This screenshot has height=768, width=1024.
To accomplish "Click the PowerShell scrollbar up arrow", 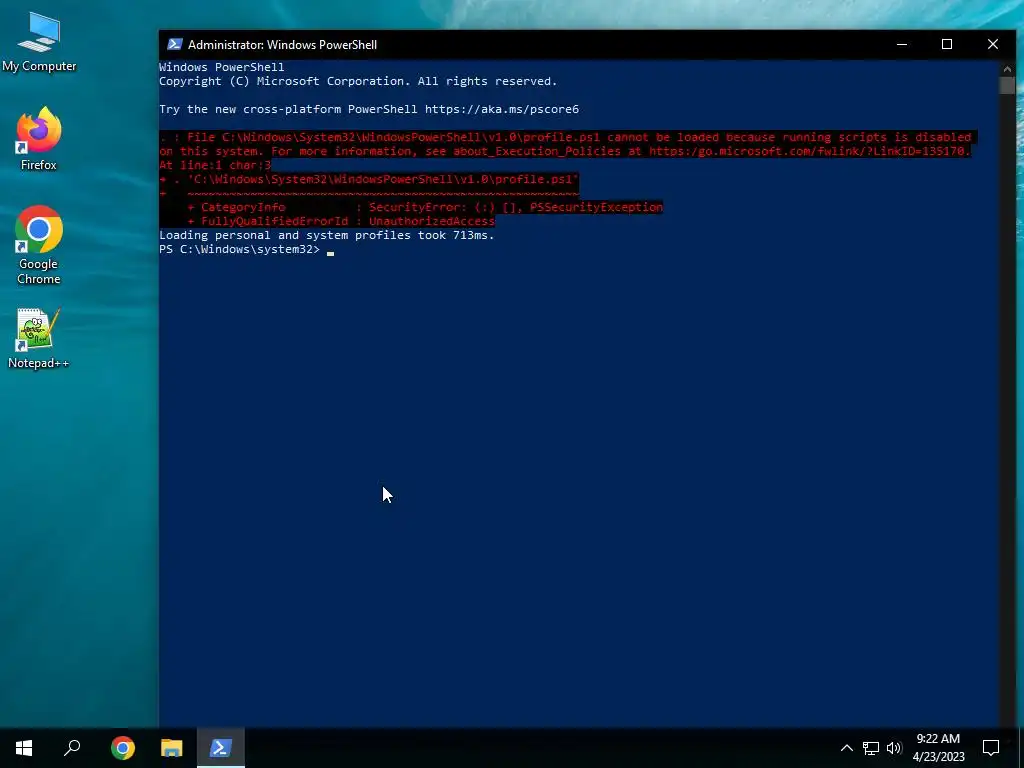I will point(1006,68).
